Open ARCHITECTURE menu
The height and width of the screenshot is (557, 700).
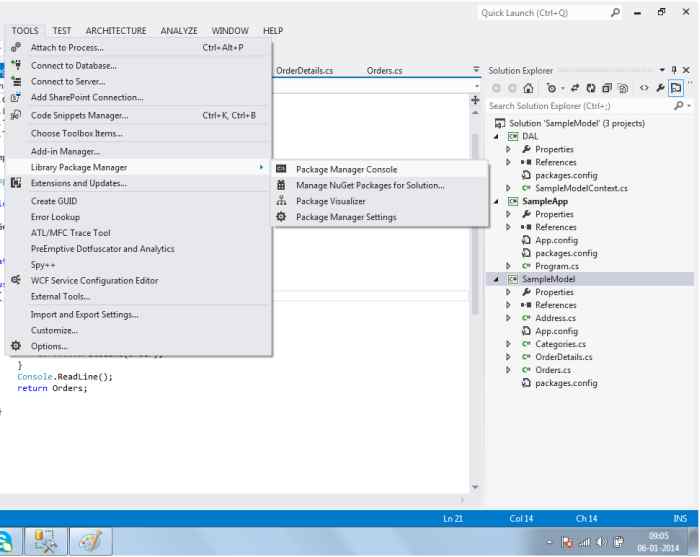(x=116, y=31)
